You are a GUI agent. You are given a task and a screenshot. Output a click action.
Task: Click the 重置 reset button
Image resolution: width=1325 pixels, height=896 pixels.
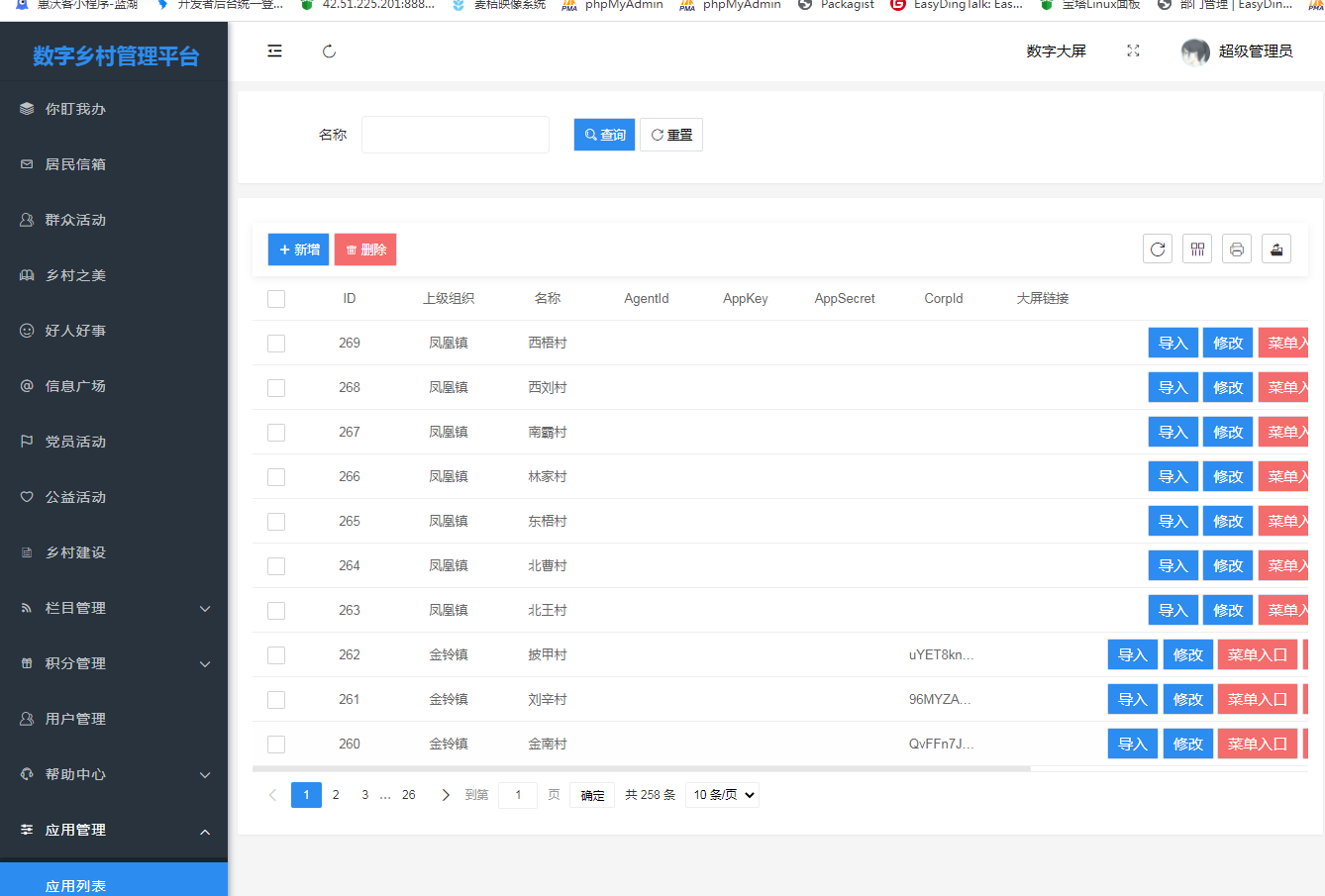click(671, 135)
